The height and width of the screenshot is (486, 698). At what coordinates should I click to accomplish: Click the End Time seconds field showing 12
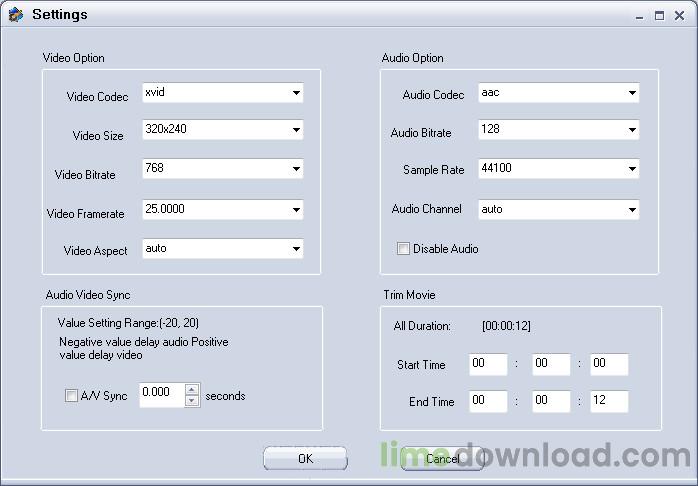(609, 401)
